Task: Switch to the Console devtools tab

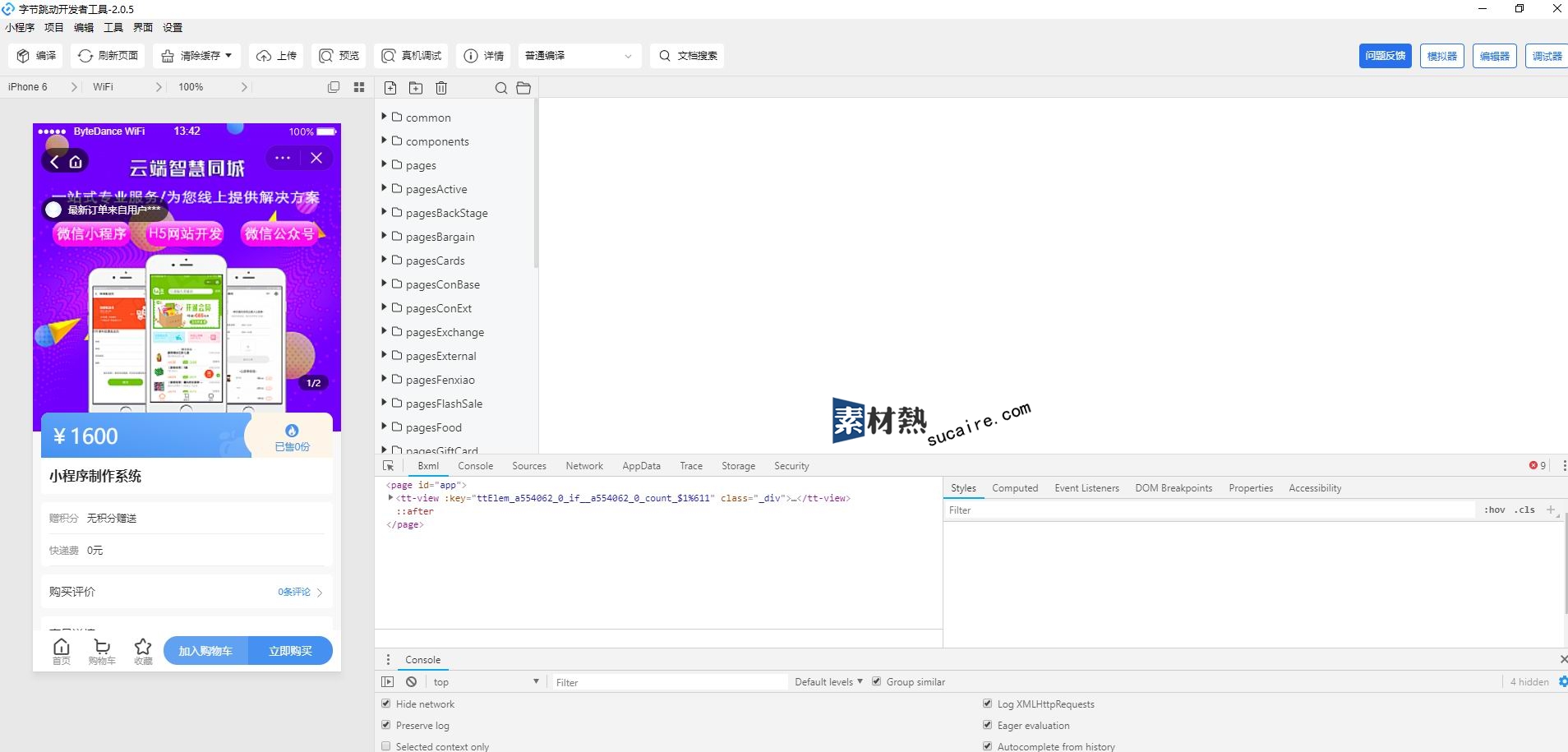Action: (x=476, y=466)
